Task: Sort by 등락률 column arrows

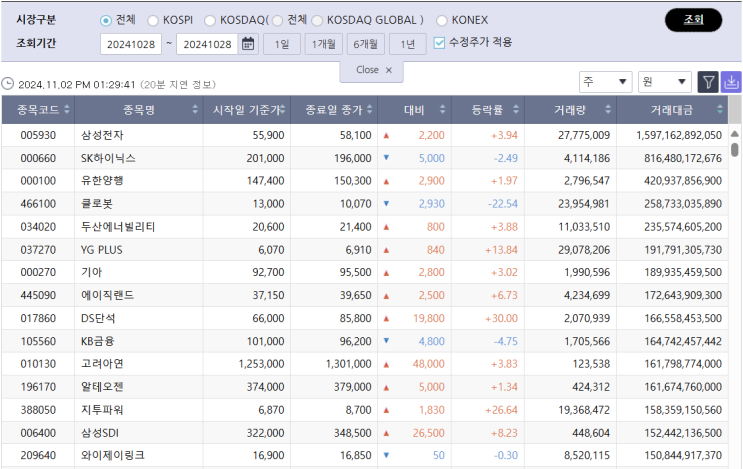Action: coord(516,110)
